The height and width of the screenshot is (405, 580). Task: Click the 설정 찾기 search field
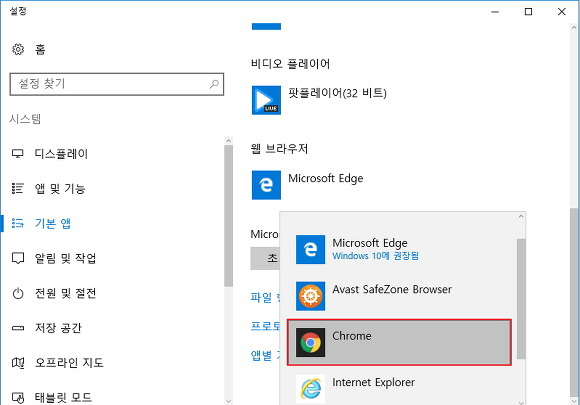click(x=117, y=84)
